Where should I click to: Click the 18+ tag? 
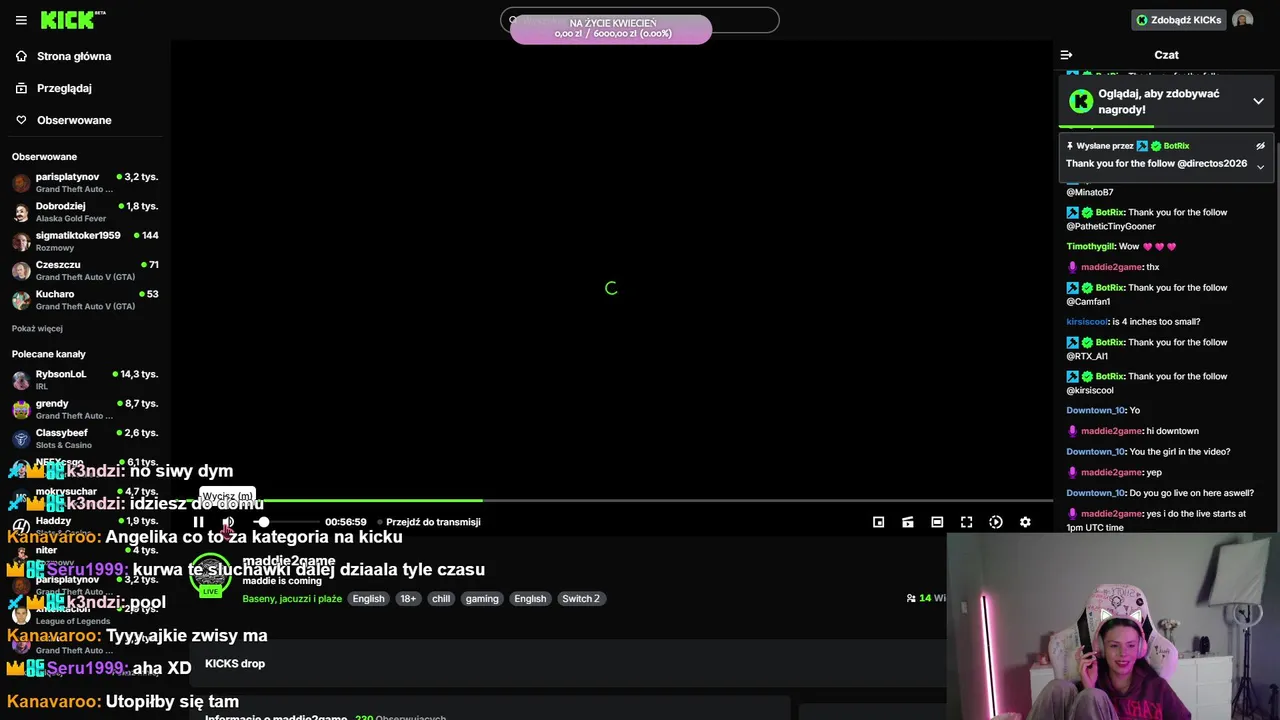click(408, 599)
